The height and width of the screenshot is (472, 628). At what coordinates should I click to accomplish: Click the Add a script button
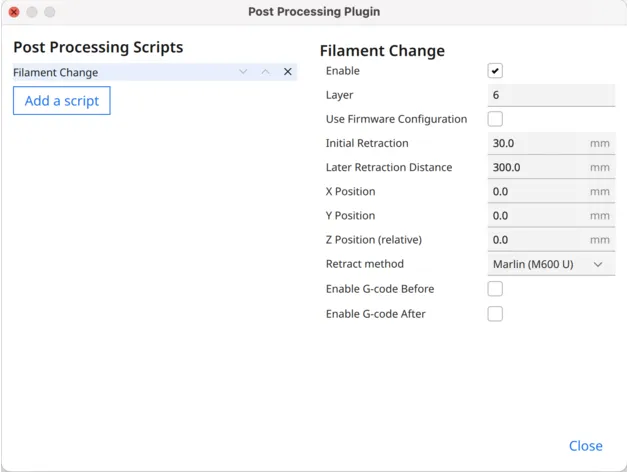click(x=62, y=101)
